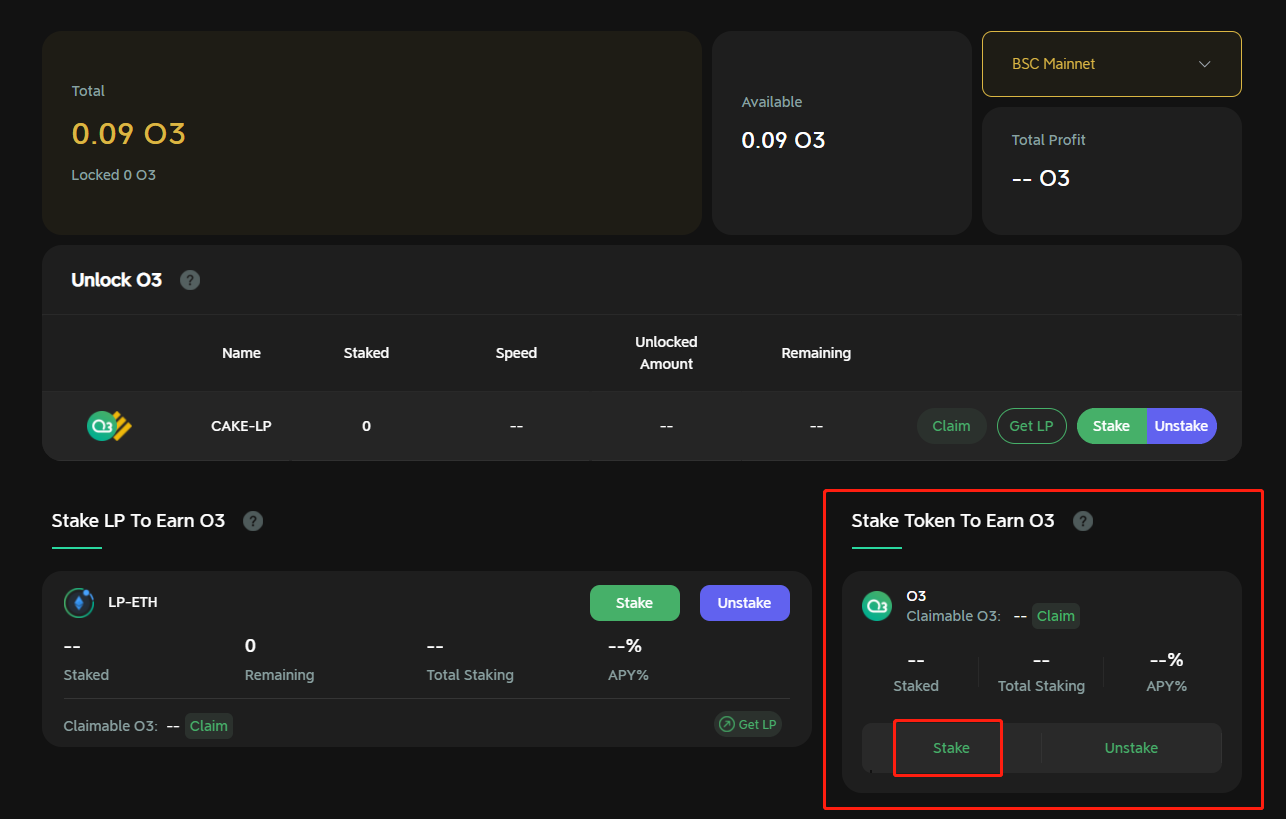Open the Unlock O3 help question mark
This screenshot has width=1286, height=819.
[x=190, y=280]
